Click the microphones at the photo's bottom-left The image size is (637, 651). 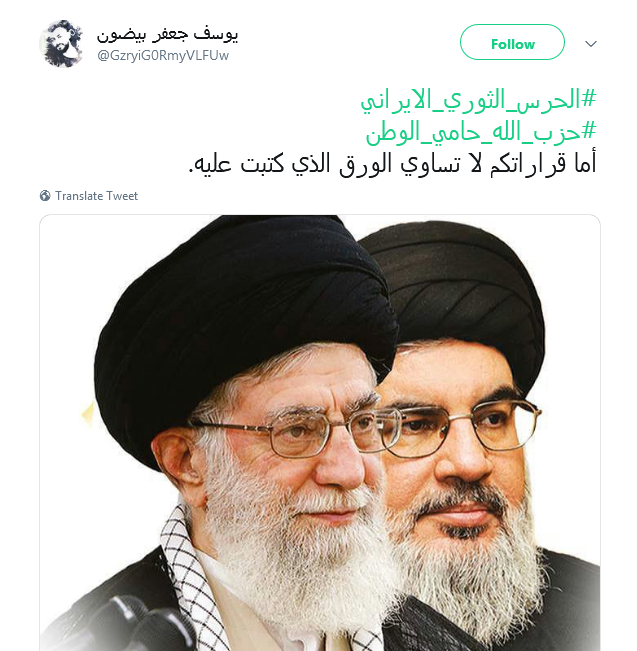pos(137,625)
